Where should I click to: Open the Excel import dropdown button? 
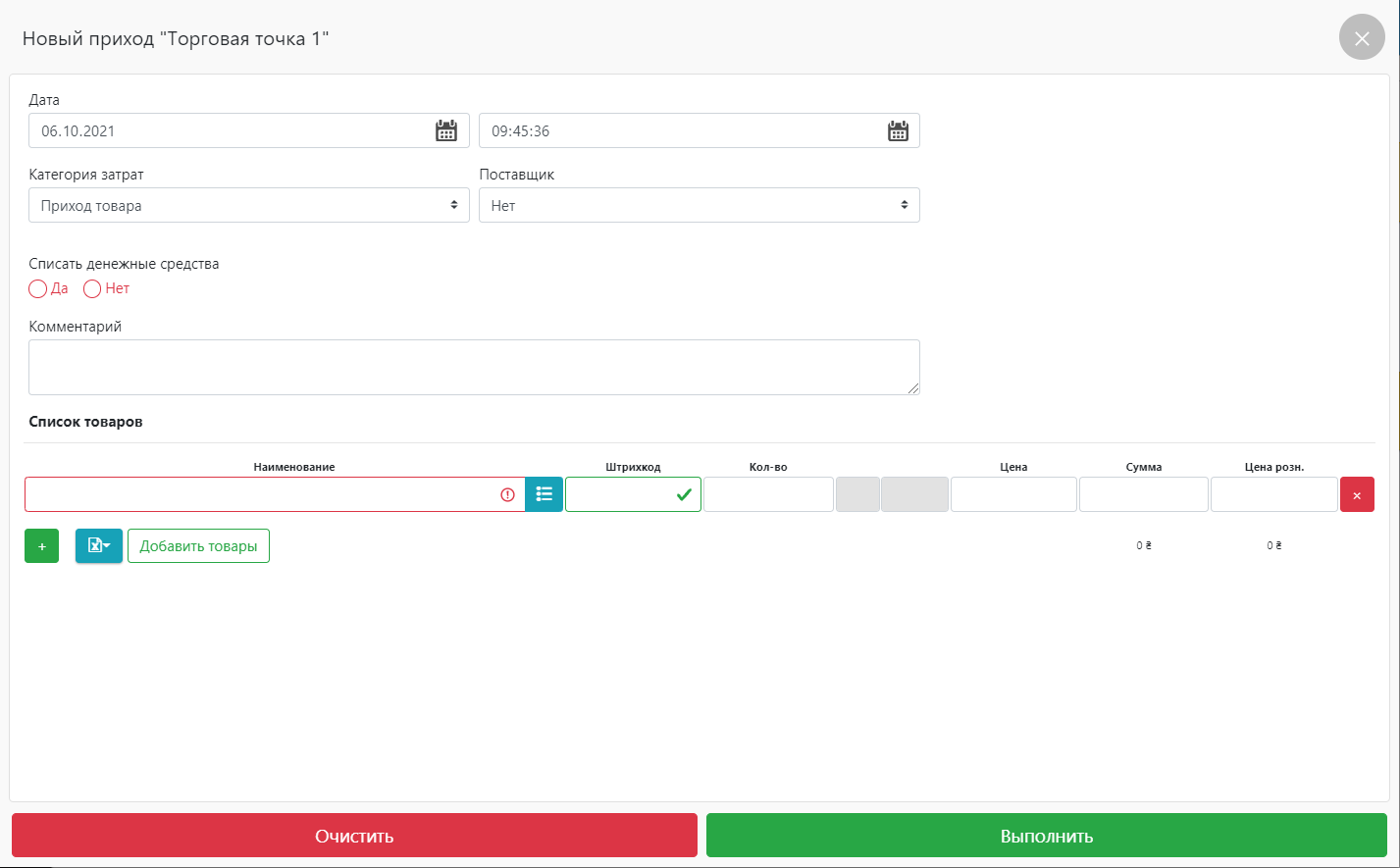tap(98, 546)
